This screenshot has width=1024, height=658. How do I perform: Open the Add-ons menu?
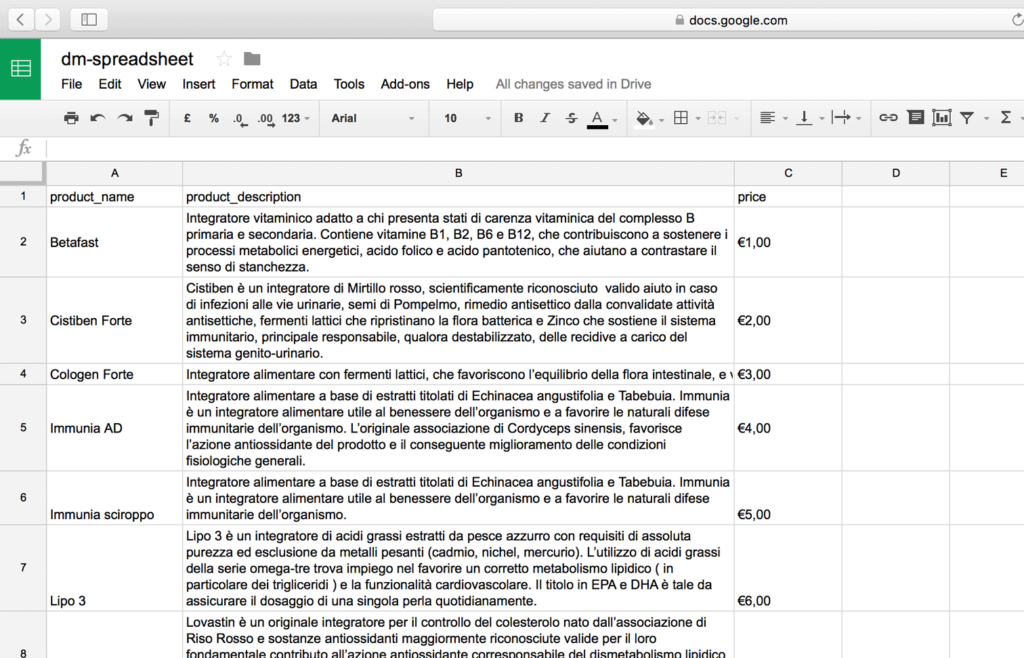(405, 84)
